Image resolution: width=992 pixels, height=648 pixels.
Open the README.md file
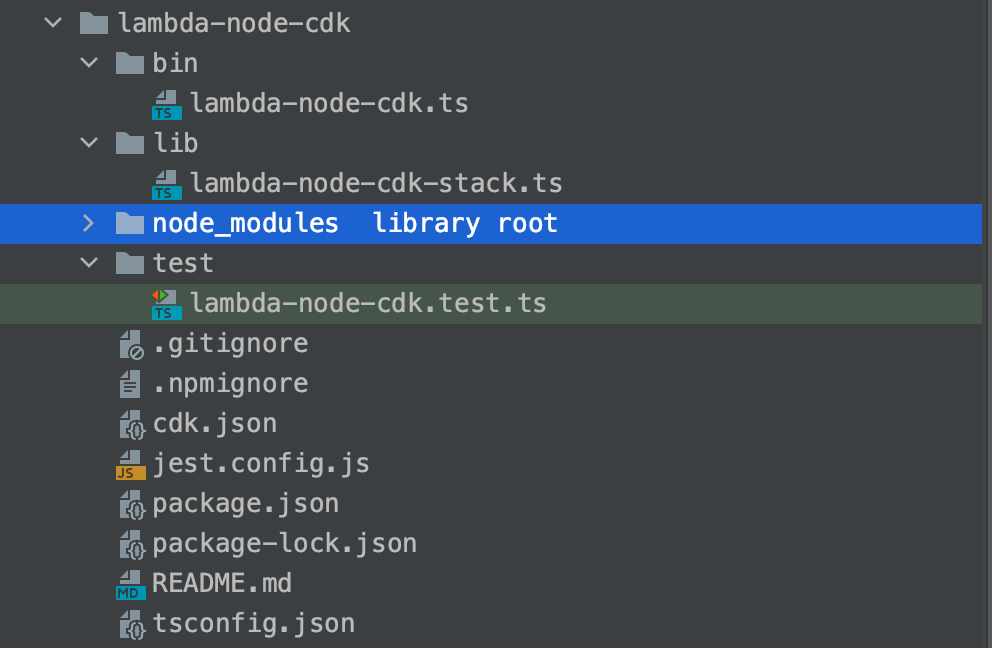pos(222,583)
